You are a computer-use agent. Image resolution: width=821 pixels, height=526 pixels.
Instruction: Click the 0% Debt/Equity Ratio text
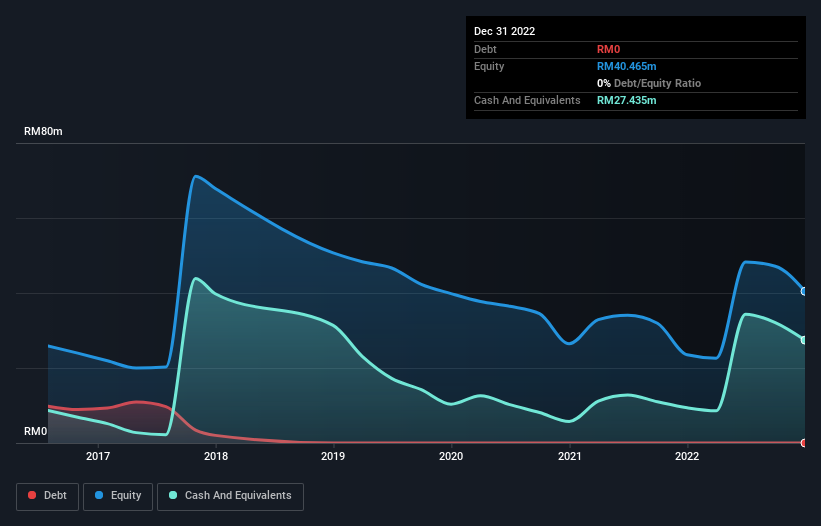pos(649,83)
